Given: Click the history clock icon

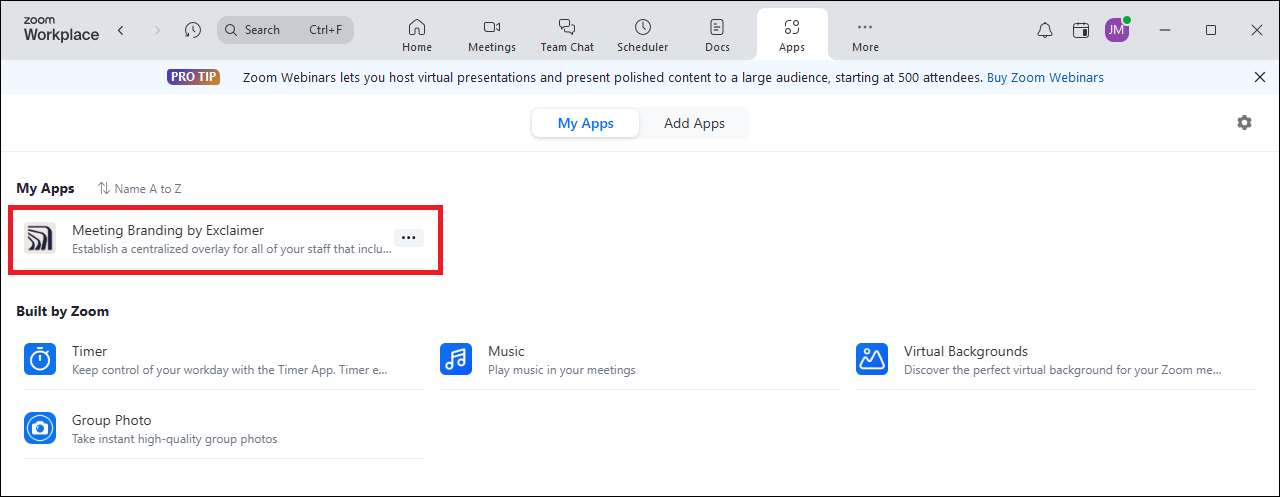Looking at the screenshot, I should click(x=193, y=30).
